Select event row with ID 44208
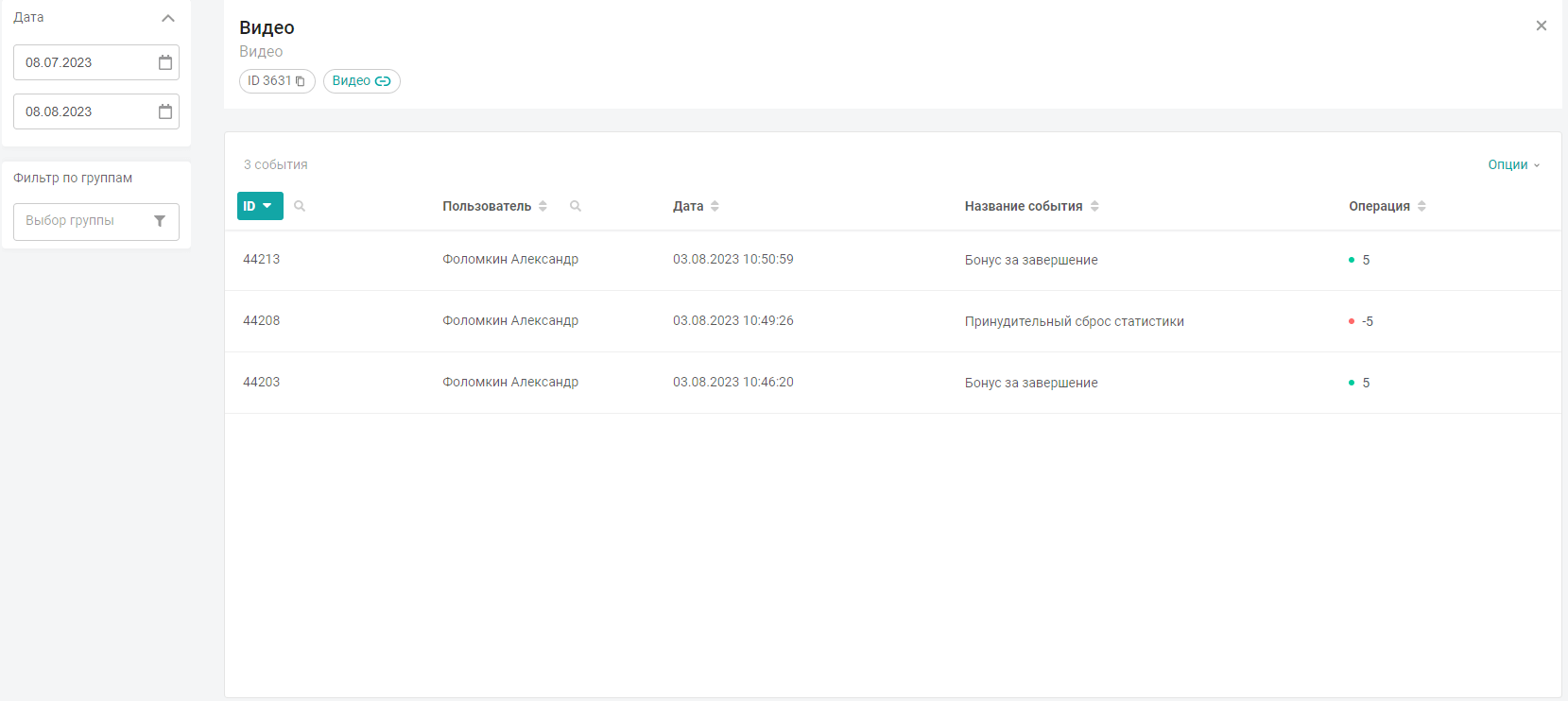This screenshot has height=701, width=1568. pyautogui.click(x=262, y=321)
